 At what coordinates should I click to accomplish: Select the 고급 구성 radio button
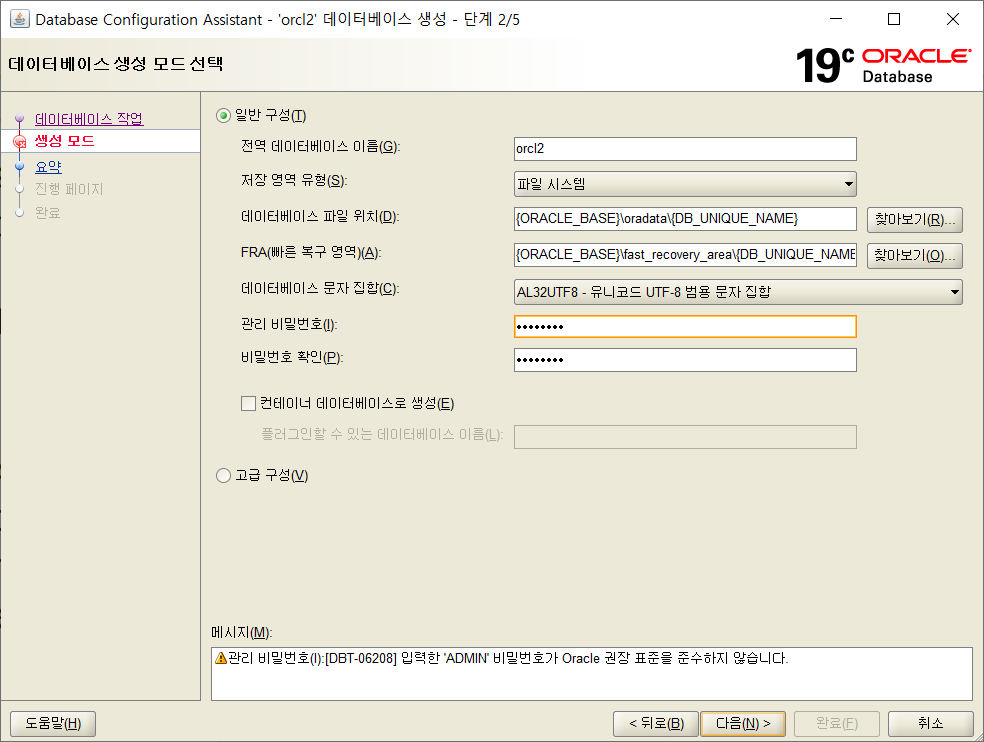click(223, 475)
